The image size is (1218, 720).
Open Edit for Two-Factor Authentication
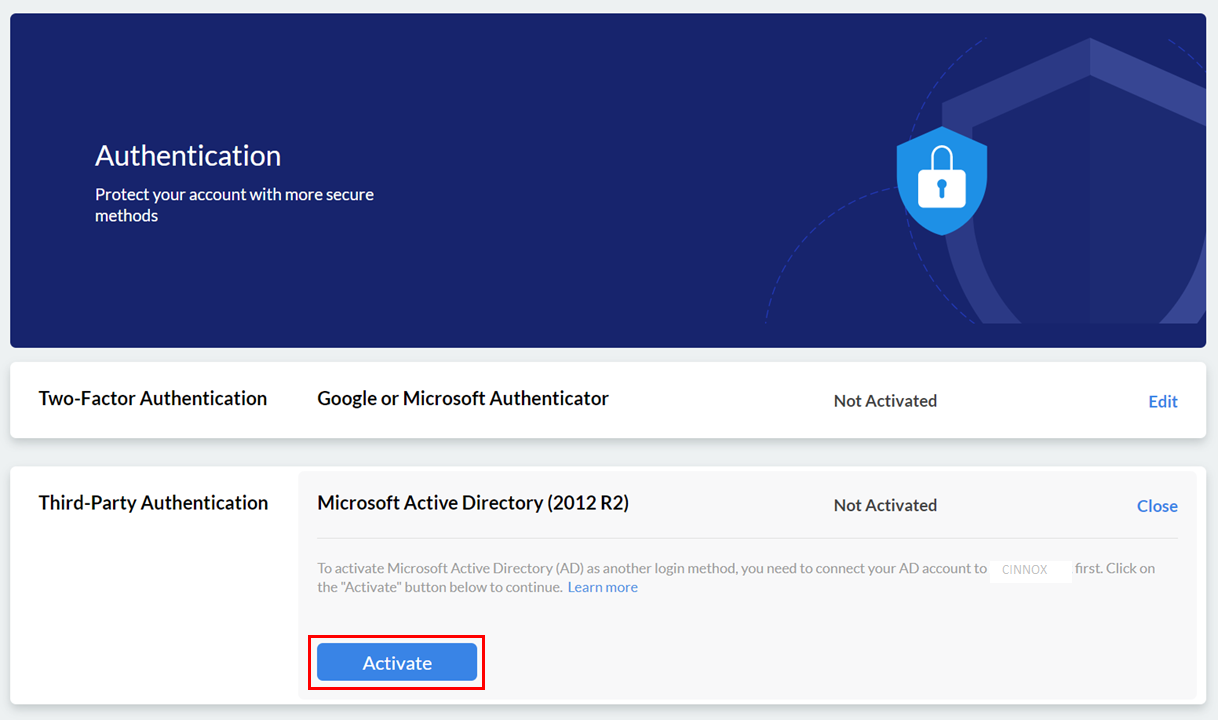click(x=1163, y=401)
